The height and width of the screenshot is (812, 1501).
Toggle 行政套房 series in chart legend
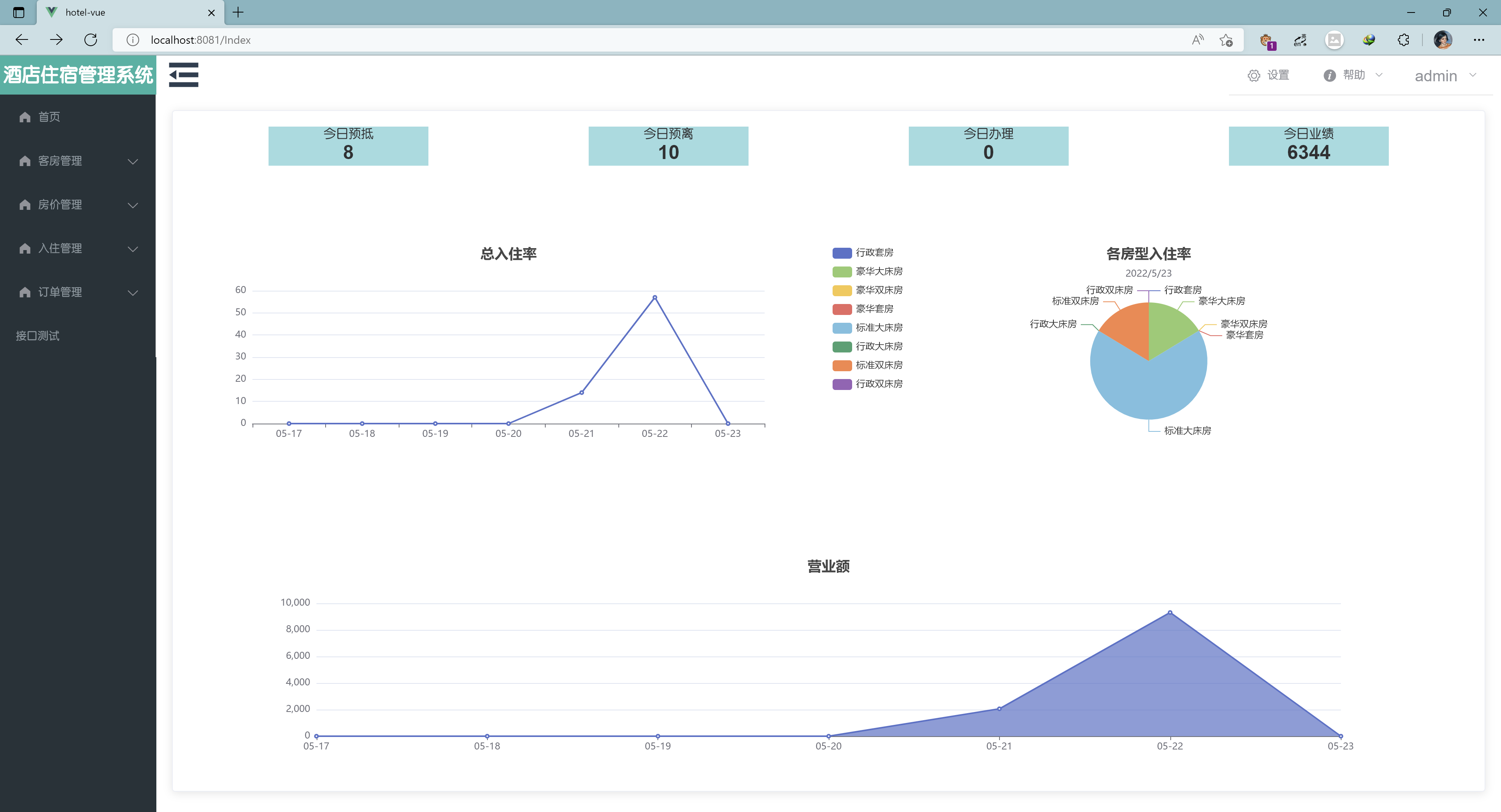tap(863, 253)
